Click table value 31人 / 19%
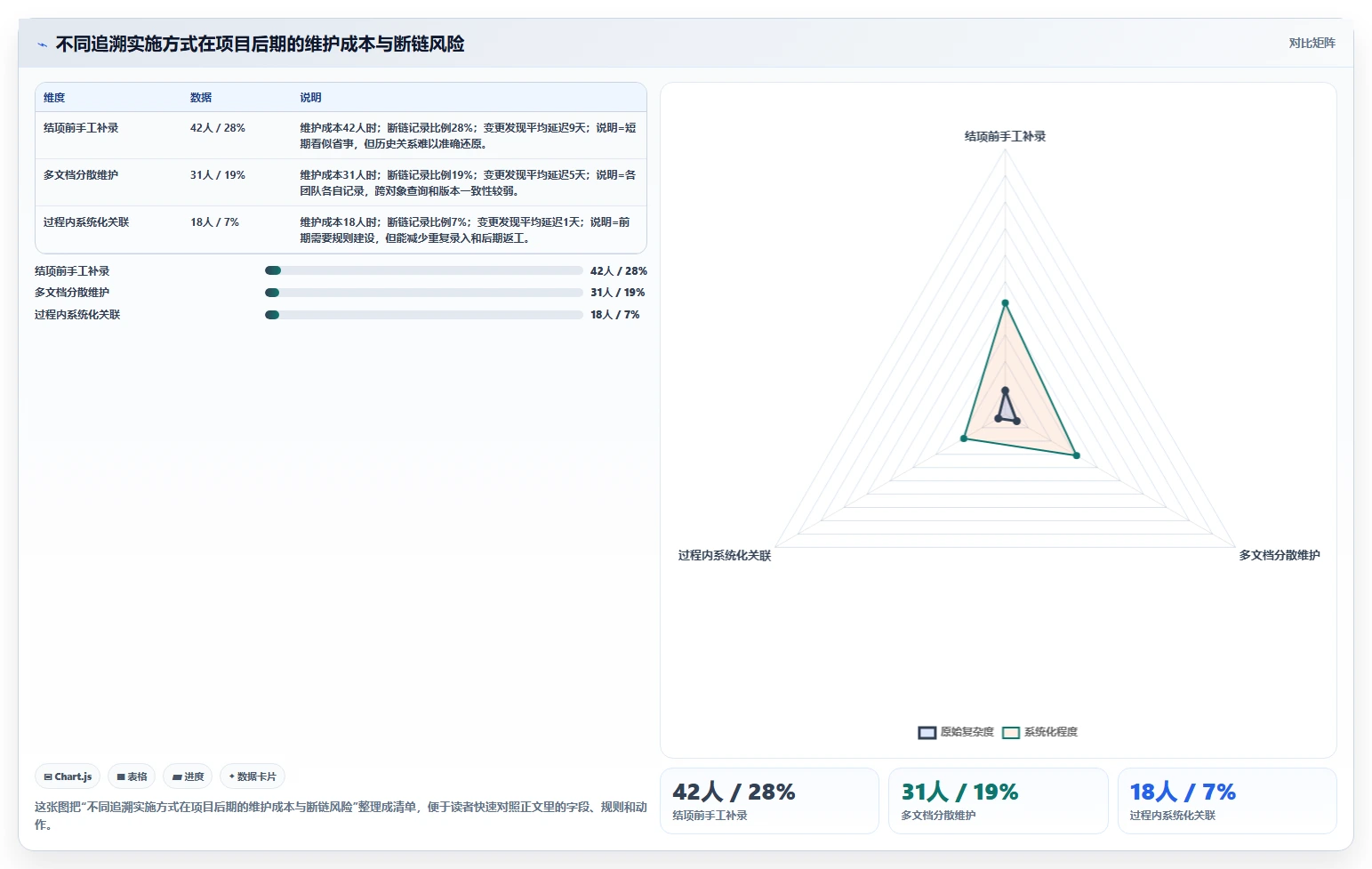Image resolution: width=1372 pixels, height=869 pixels. pos(217,175)
